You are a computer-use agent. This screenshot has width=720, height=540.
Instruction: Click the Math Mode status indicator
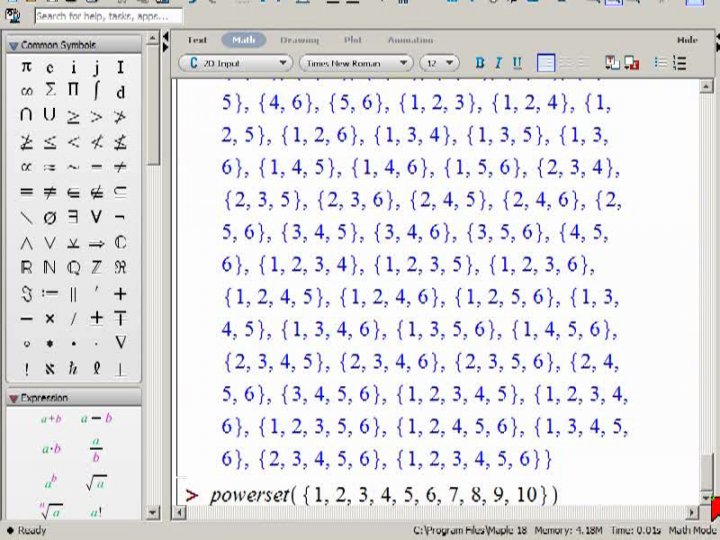pos(693,530)
